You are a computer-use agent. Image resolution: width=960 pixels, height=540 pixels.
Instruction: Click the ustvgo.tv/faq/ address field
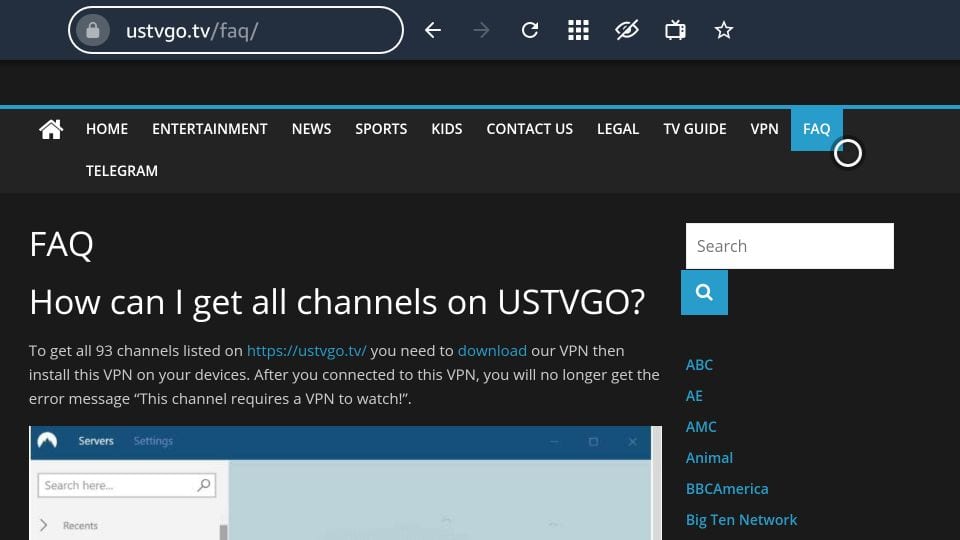pos(236,30)
